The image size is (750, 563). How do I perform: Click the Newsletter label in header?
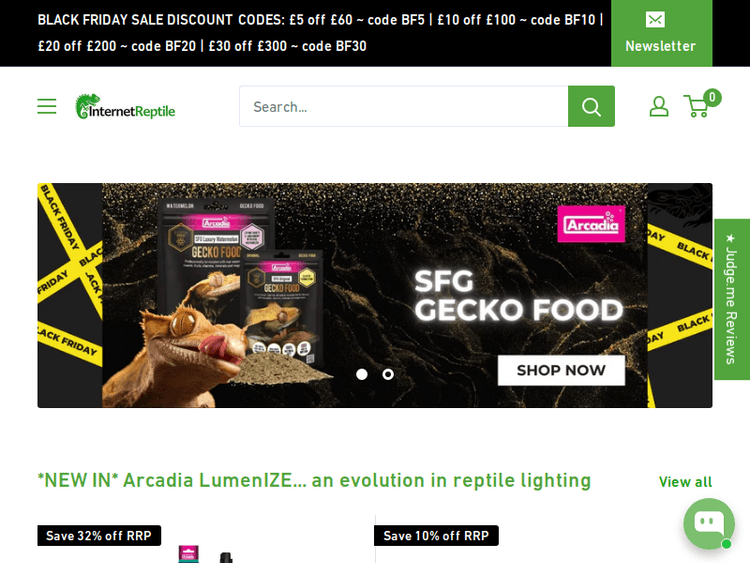(661, 46)
